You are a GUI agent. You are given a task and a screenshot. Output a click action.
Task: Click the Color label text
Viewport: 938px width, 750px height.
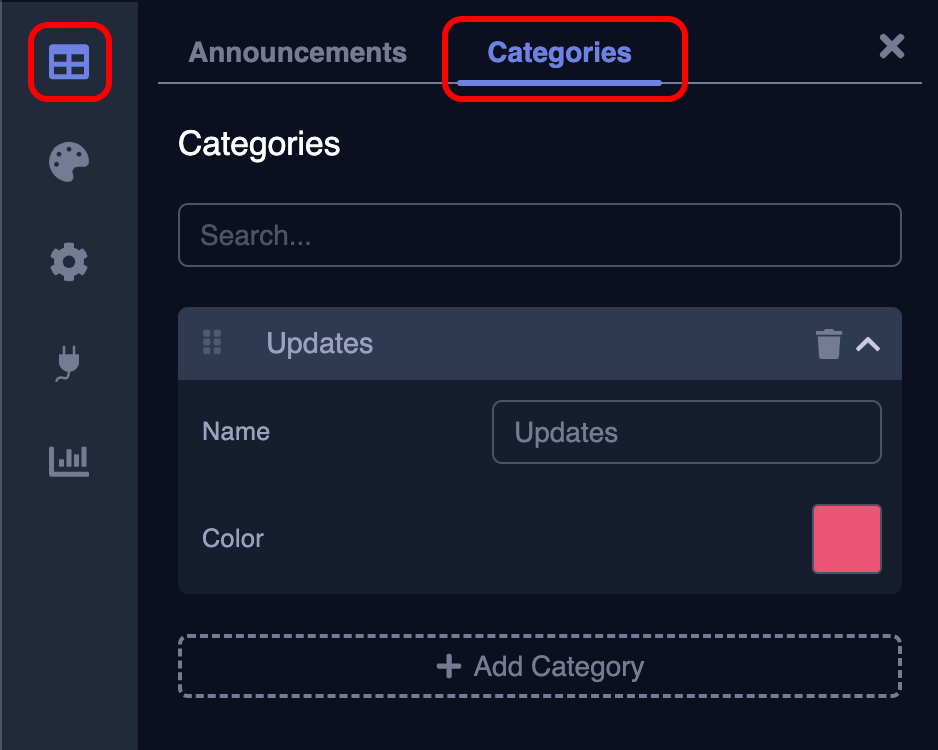click(233, 538)
